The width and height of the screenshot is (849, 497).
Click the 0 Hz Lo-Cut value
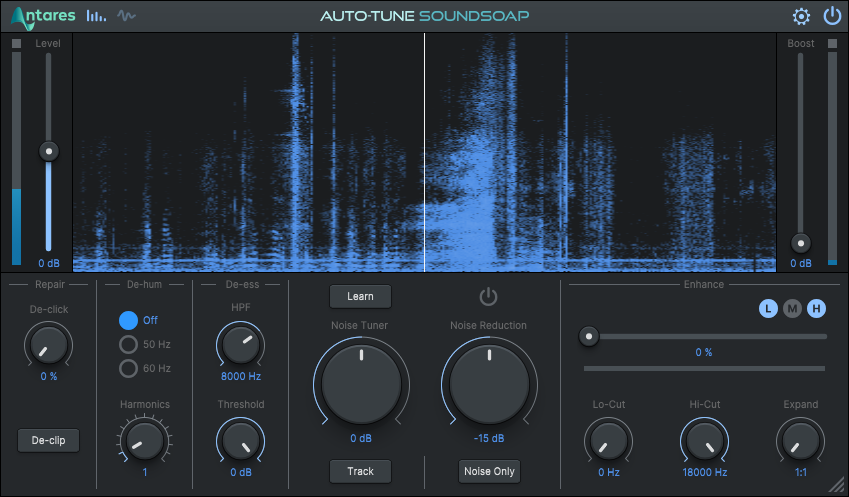tap(609, 473)
